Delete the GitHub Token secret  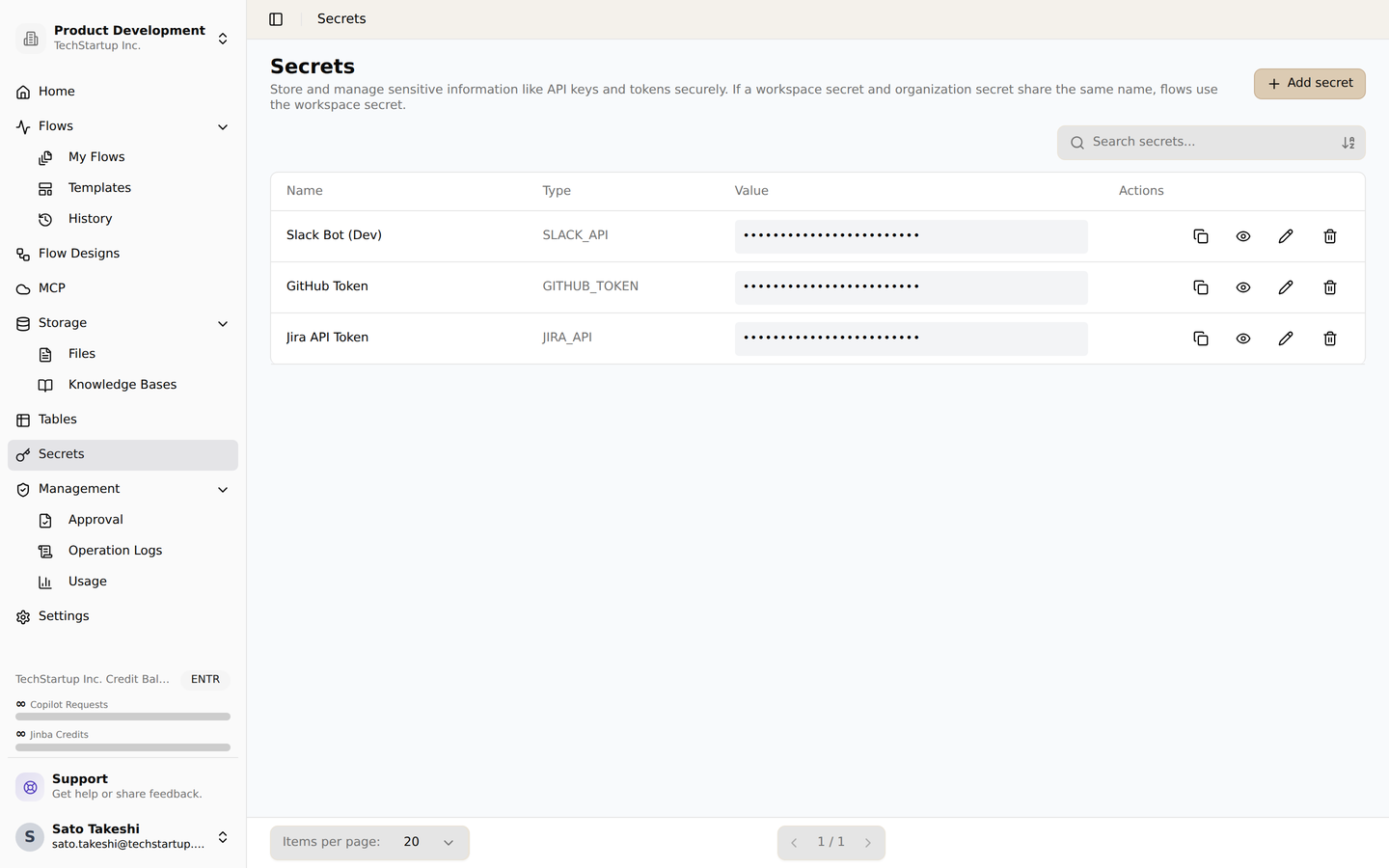1330,287
